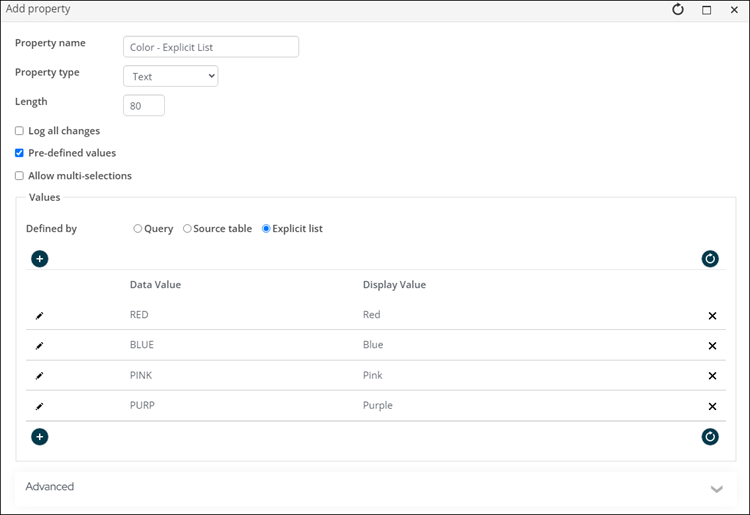Remove the Red value with X icon
Screen dimensions: 750x515
[712, 315]
